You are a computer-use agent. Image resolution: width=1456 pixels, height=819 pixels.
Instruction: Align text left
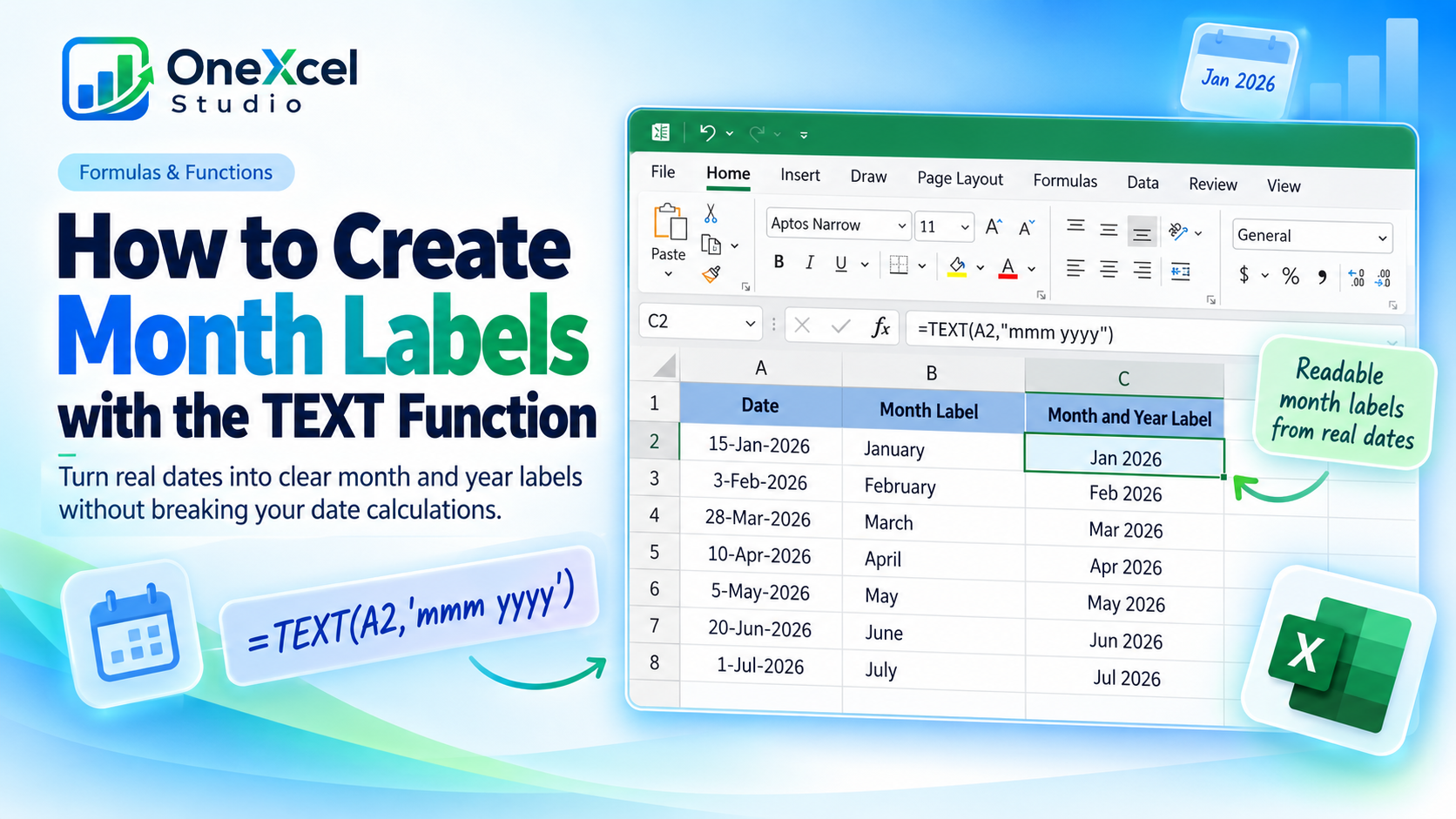point(1075,268)
